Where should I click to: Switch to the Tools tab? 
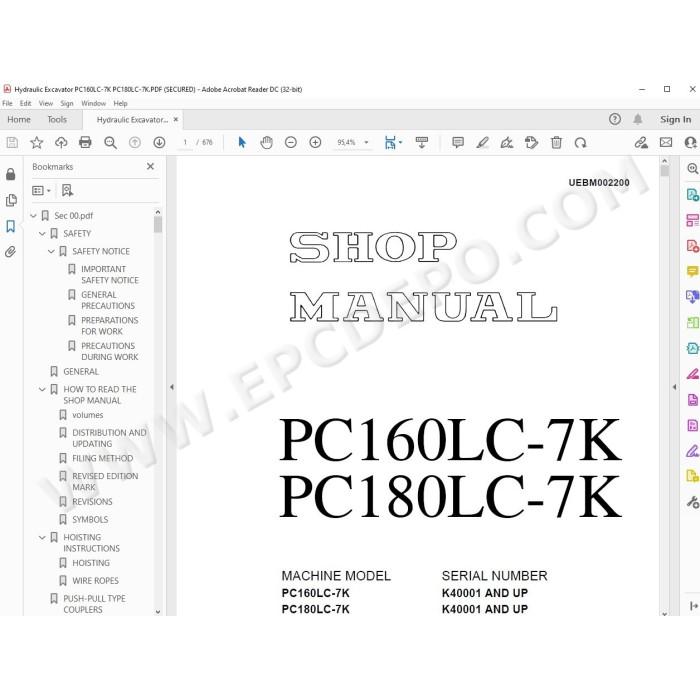coord(57,119)
